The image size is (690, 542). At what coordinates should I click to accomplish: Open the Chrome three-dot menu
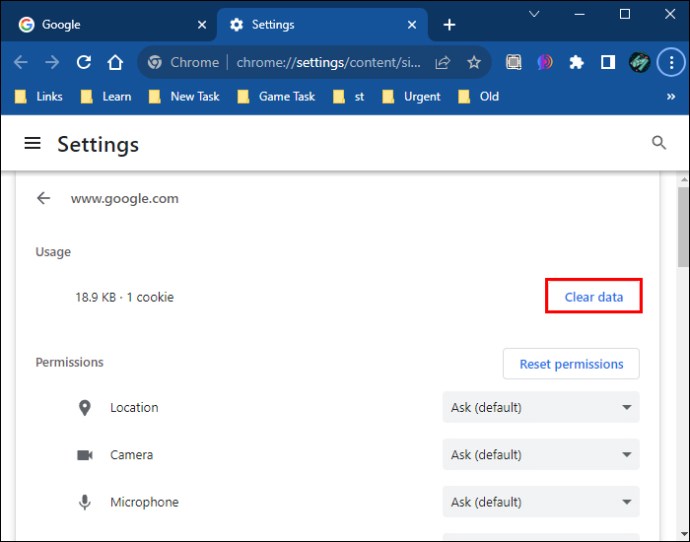(x=671, y=62)
